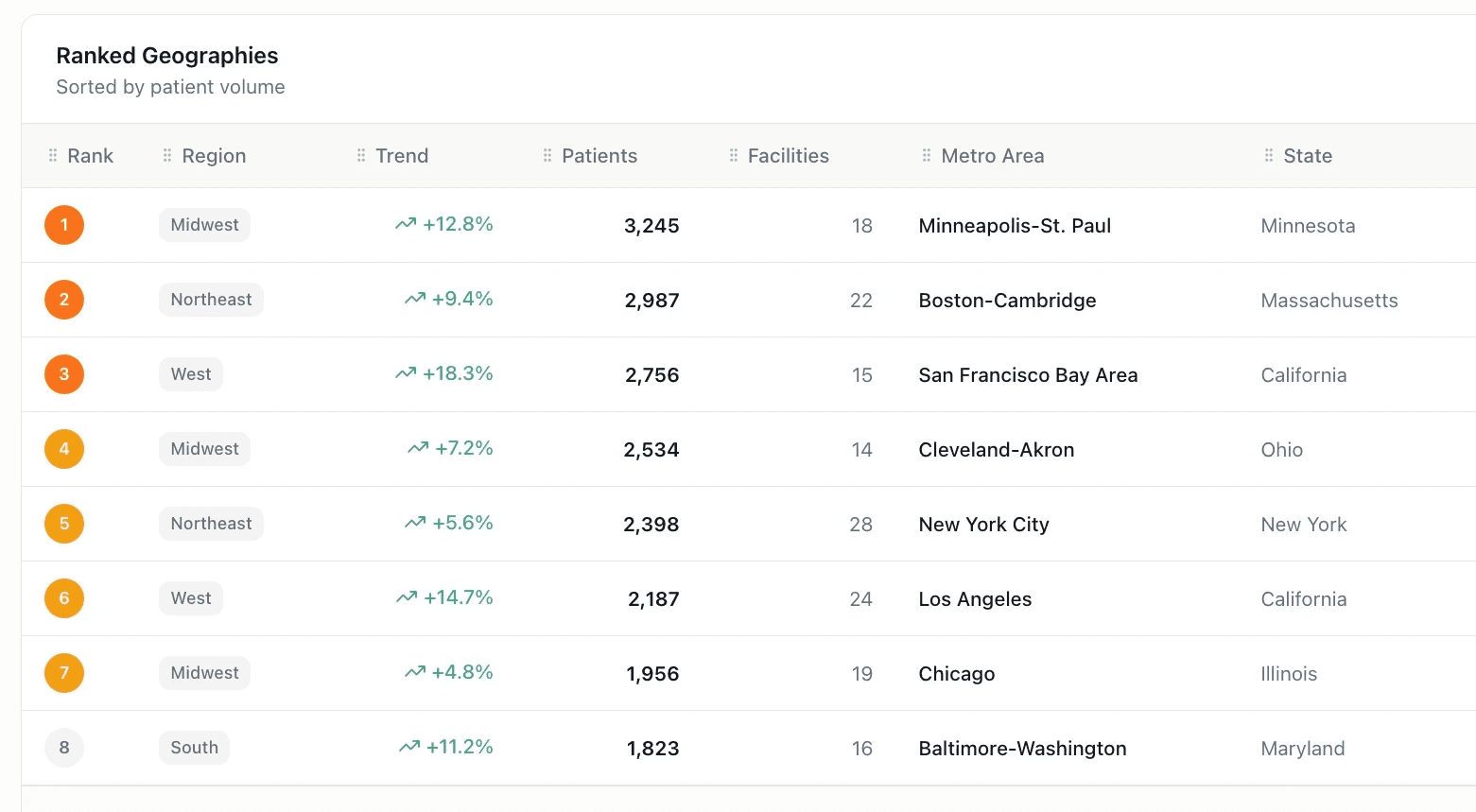1476x812 pixels.
Task: Click the Region column drag handle
Action: (x=165, y=155)
